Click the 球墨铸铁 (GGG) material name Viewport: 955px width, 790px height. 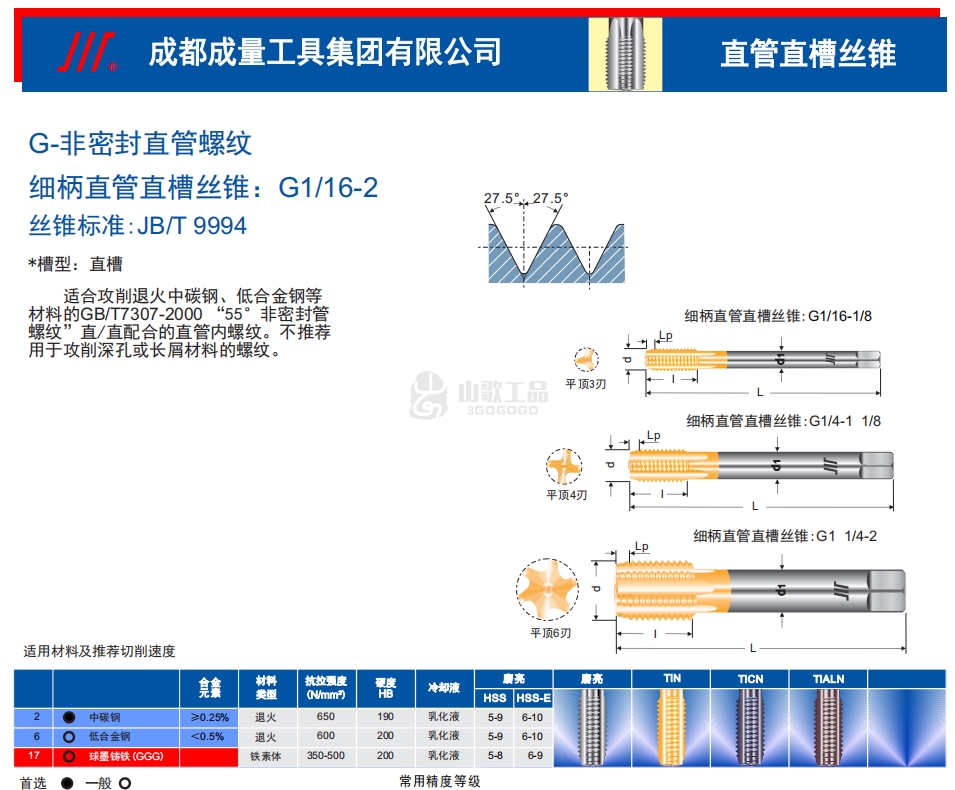coord(126,756)
